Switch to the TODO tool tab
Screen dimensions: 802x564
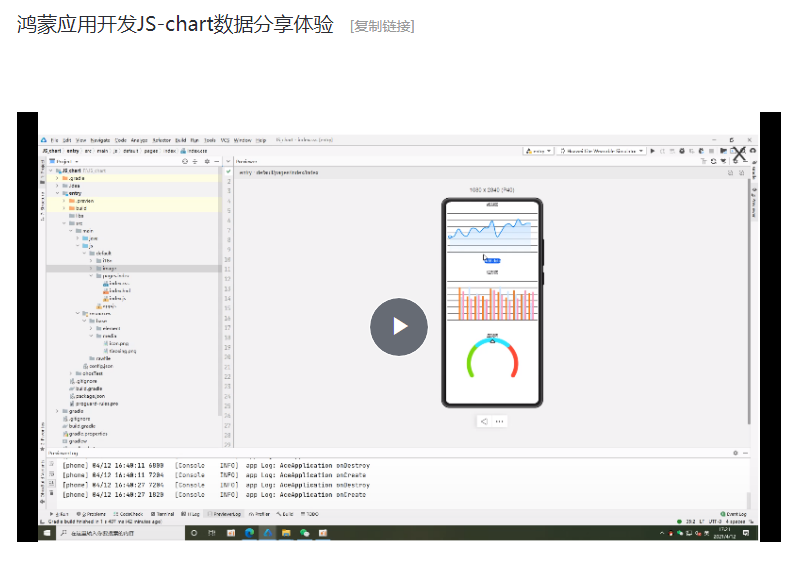pos(309,514)
